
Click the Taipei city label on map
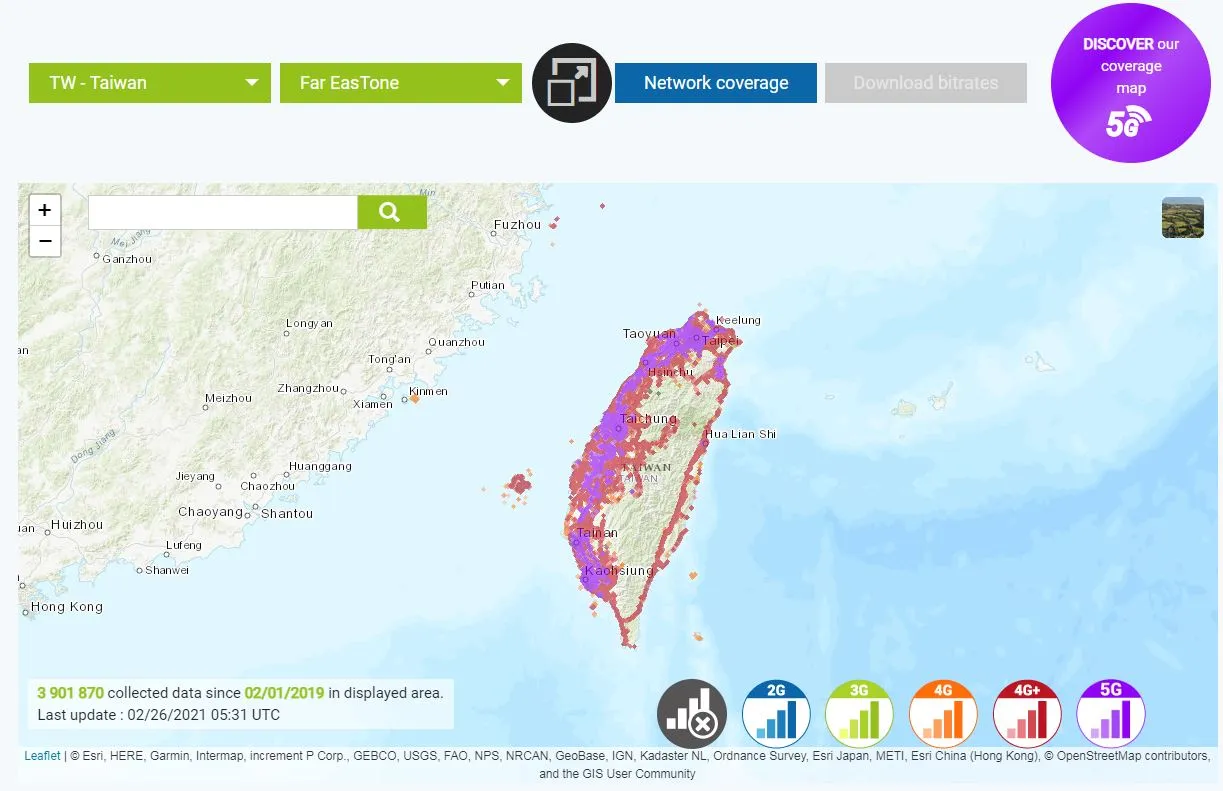coord(719,341)
